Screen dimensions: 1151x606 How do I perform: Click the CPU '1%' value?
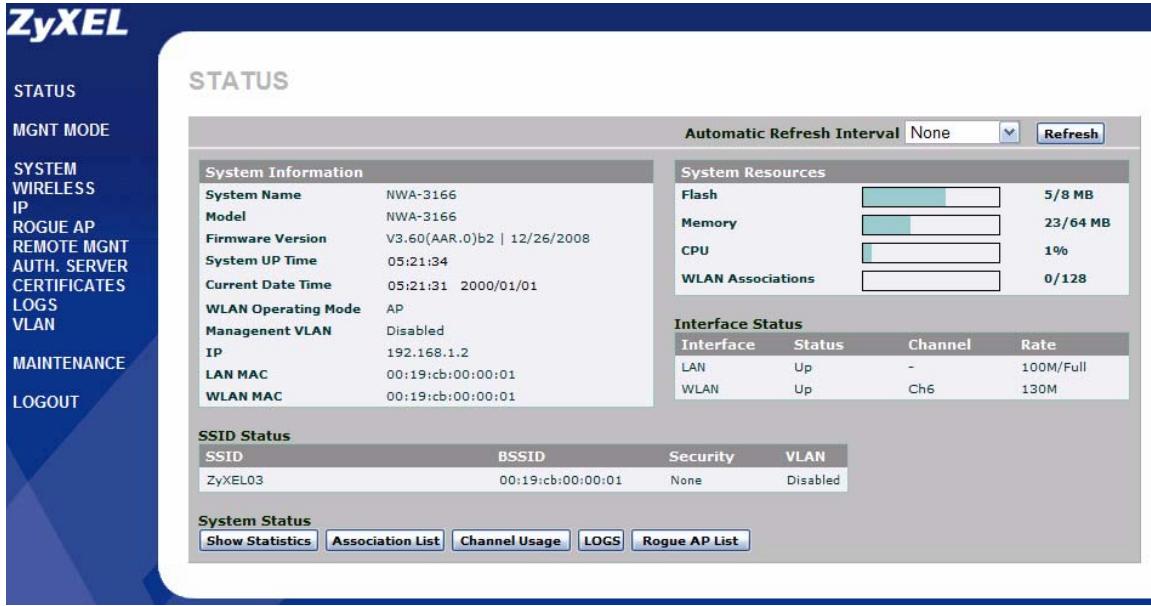[1056, 251]
